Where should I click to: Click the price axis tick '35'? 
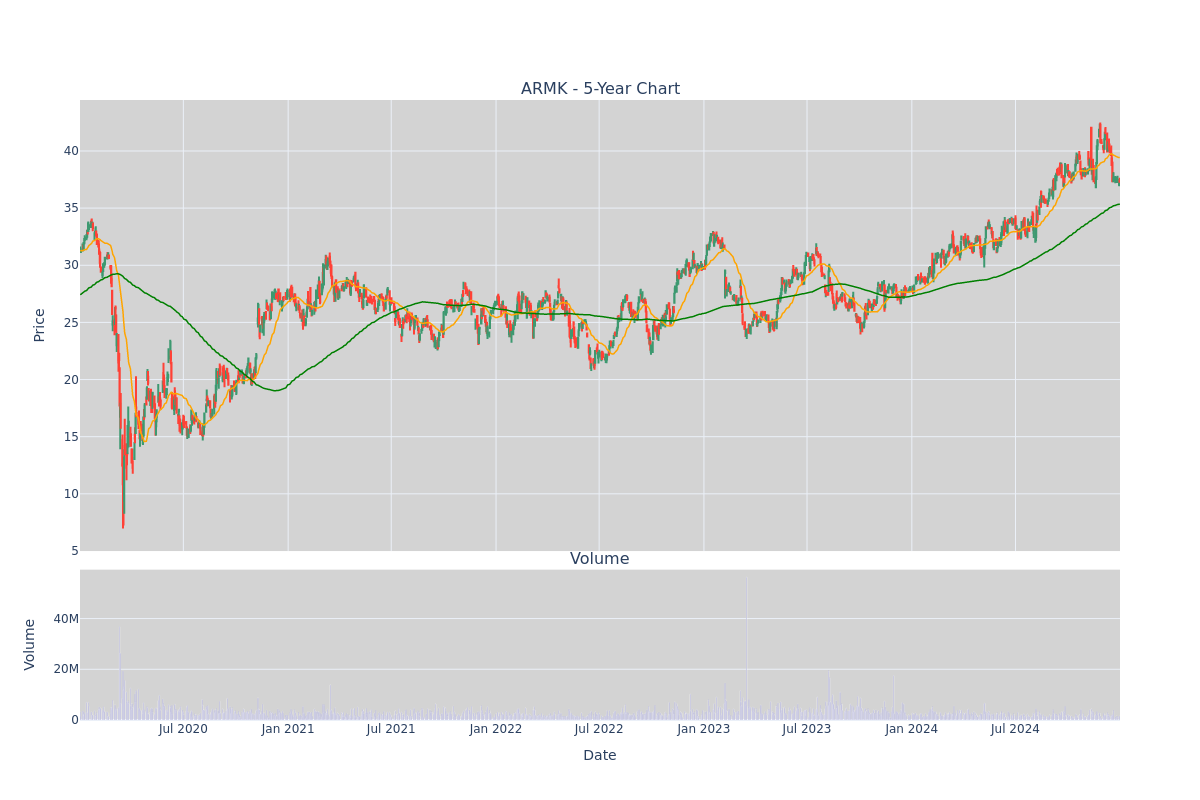pyautogui.click(x=72, y=208)
